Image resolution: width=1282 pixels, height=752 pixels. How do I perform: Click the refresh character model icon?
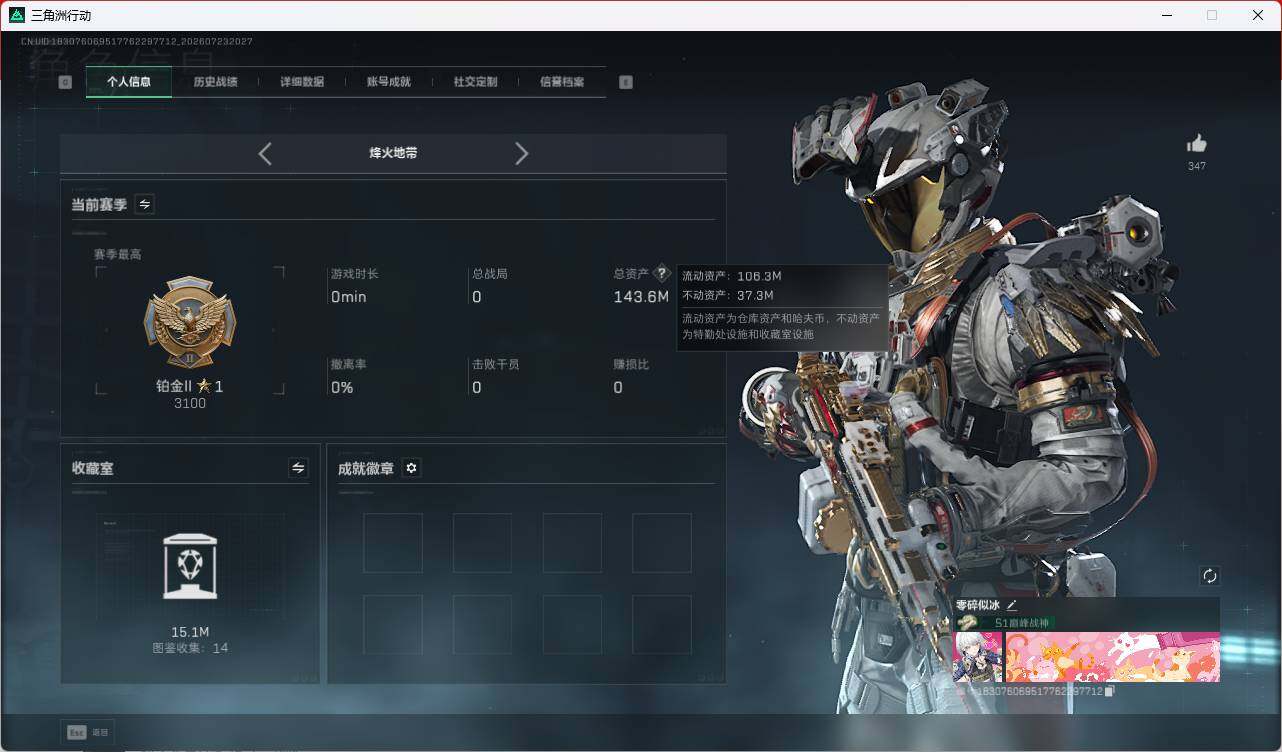click(x=1210, y=576)
